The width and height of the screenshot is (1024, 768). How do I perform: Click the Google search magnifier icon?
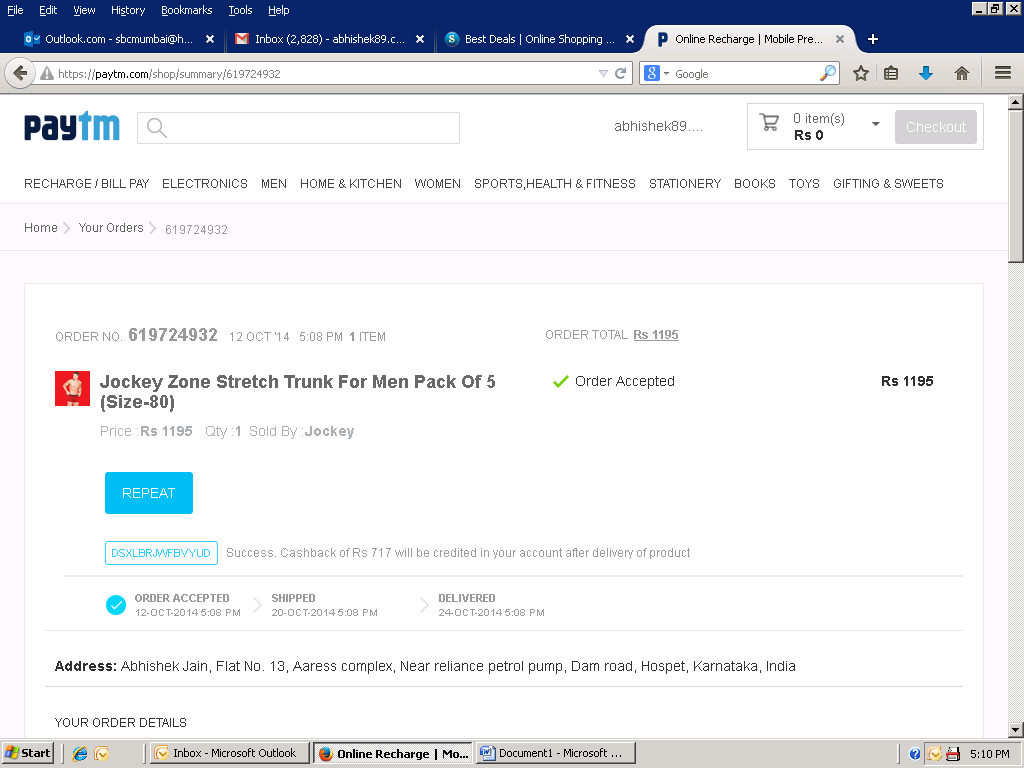click(827, 73)
